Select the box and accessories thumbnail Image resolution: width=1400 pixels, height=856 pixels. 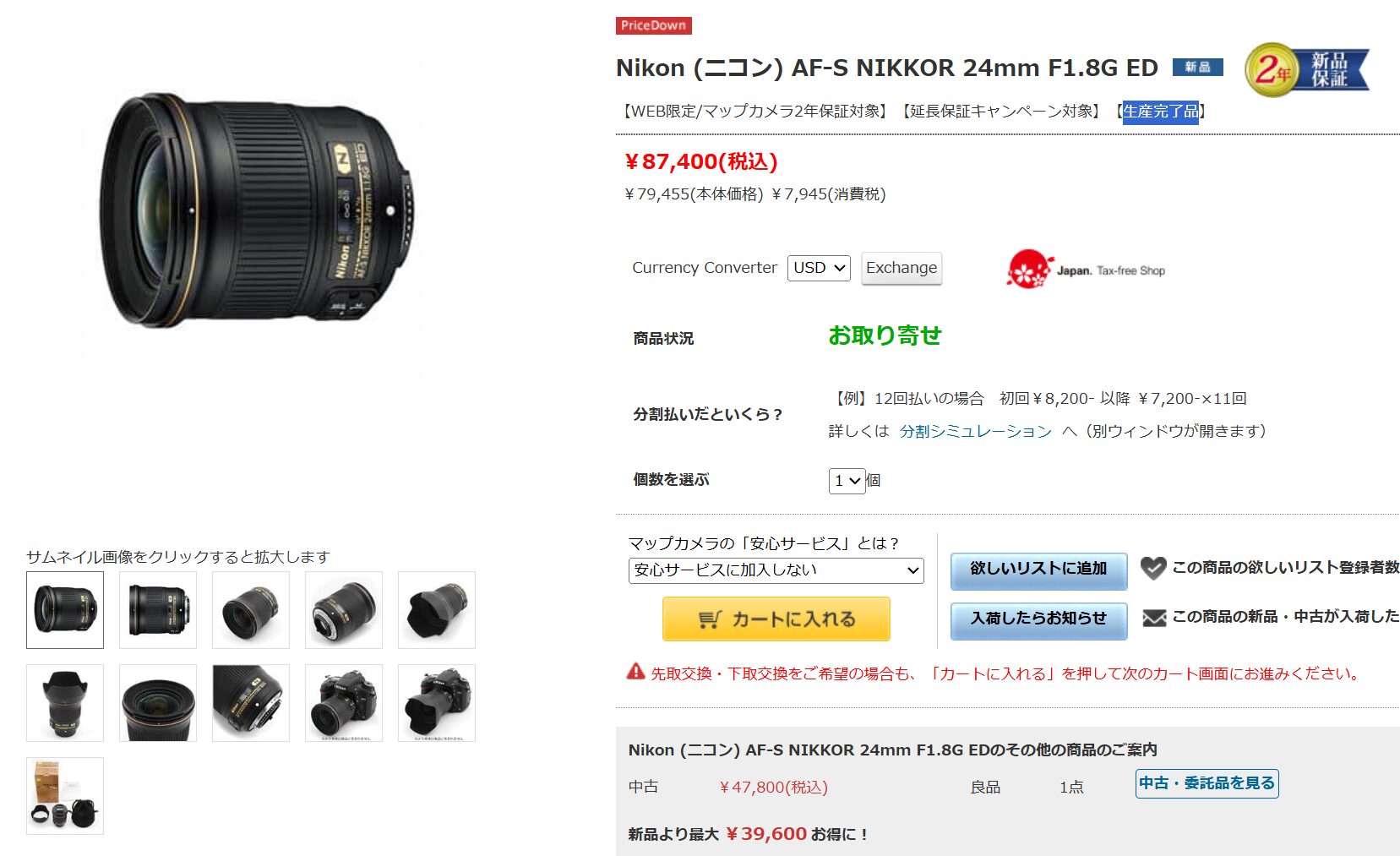click(x=65, y=796)
